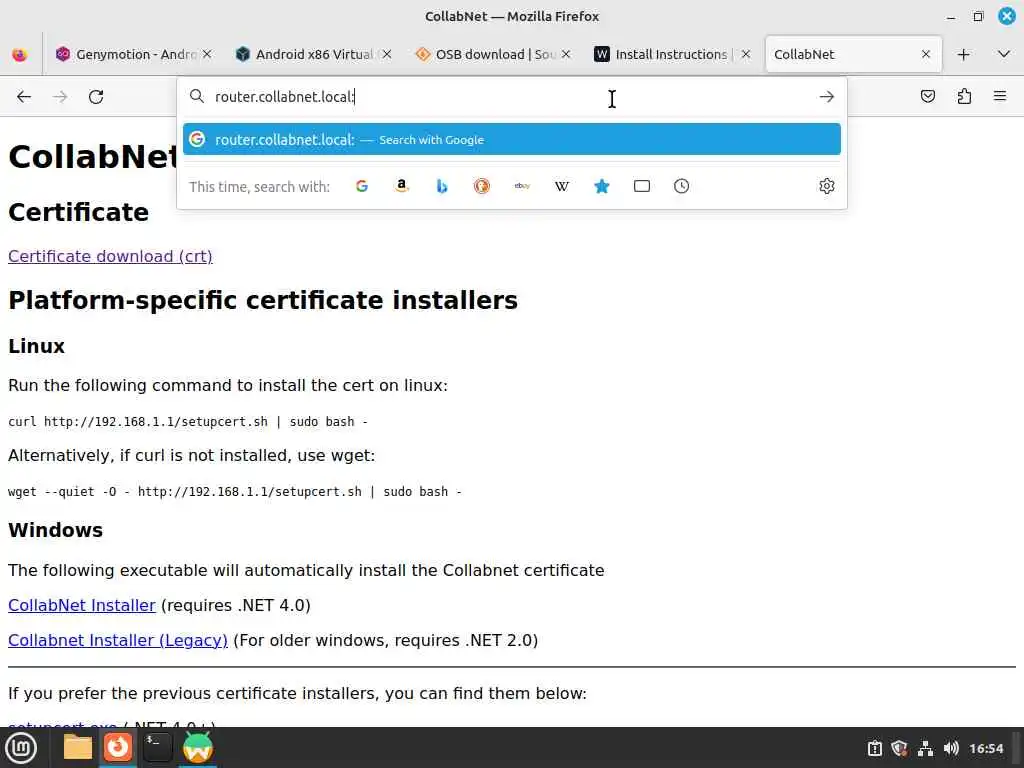Close the OSB download tab

point(566,54)
